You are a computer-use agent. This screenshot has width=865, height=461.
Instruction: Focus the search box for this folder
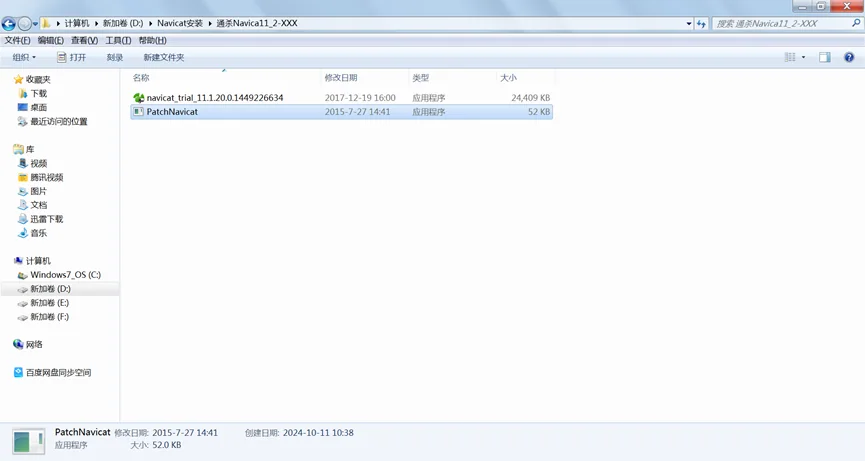click(x=781, y=24)
